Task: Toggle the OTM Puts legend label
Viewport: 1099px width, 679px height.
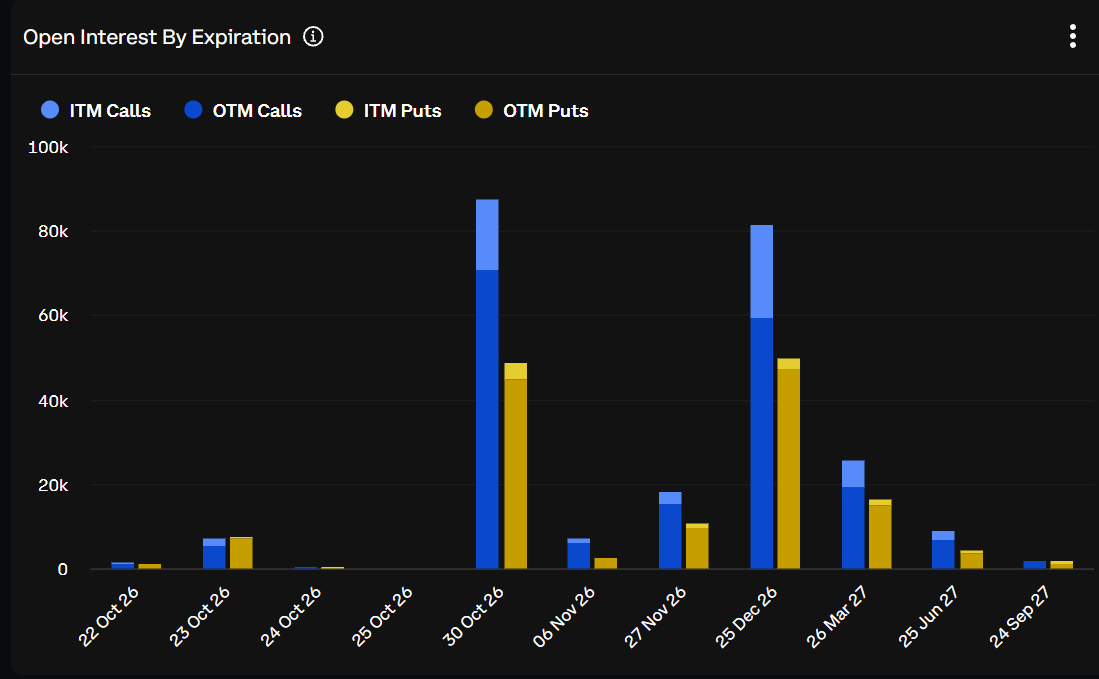Action: (x=545, y=111)
